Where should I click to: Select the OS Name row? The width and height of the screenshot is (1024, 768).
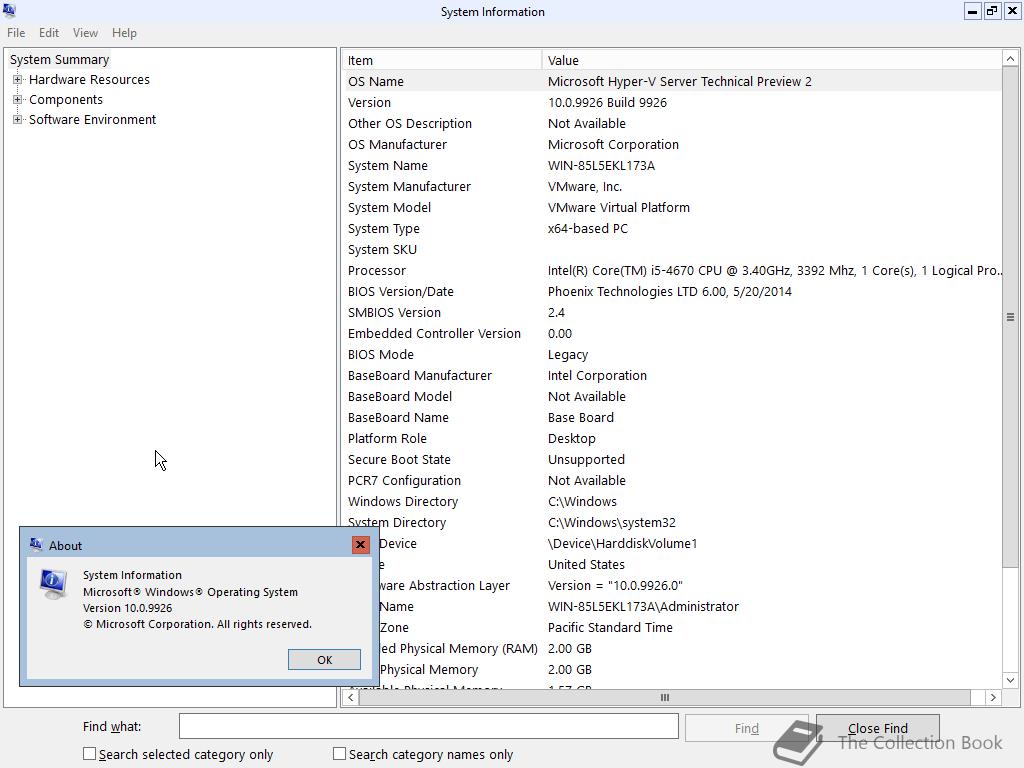(x=671, y=82)
